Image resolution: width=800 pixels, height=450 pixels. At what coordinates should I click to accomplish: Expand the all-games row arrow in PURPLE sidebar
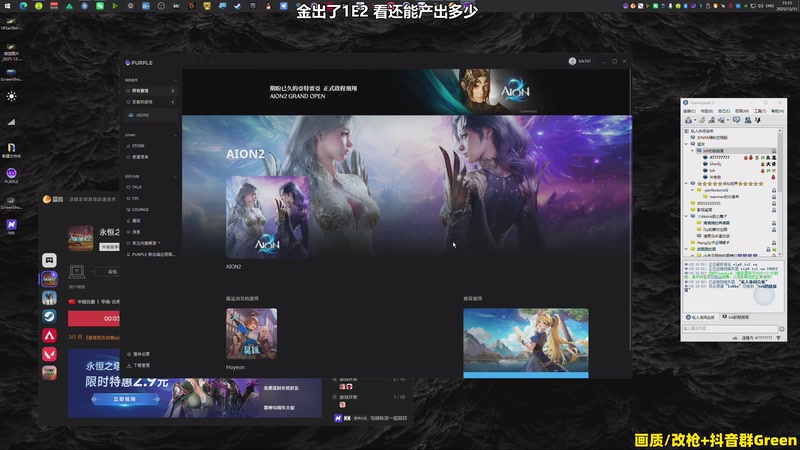coord(172,91)
